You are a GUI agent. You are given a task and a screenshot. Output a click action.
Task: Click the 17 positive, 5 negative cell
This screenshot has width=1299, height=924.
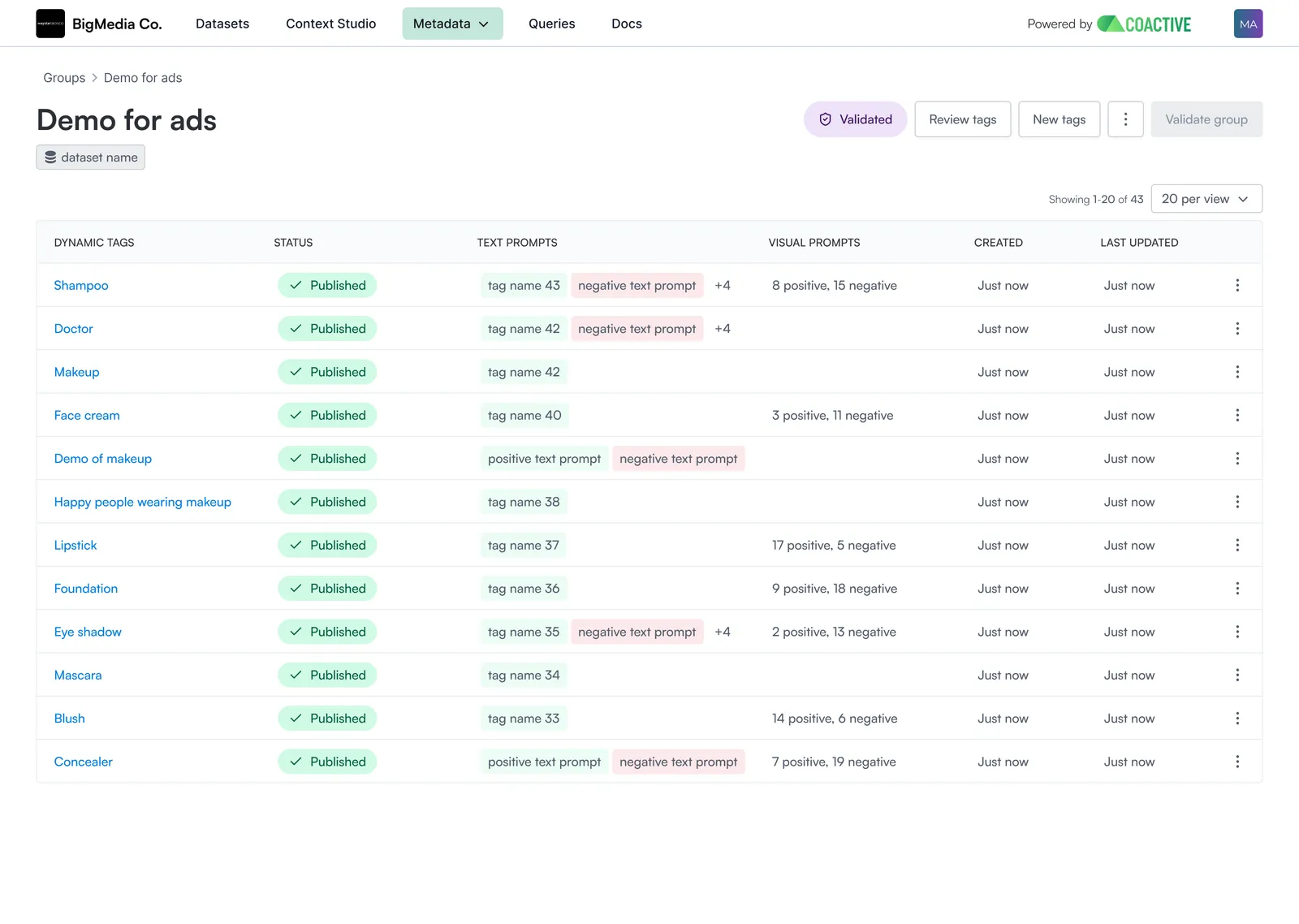[834, 545]
